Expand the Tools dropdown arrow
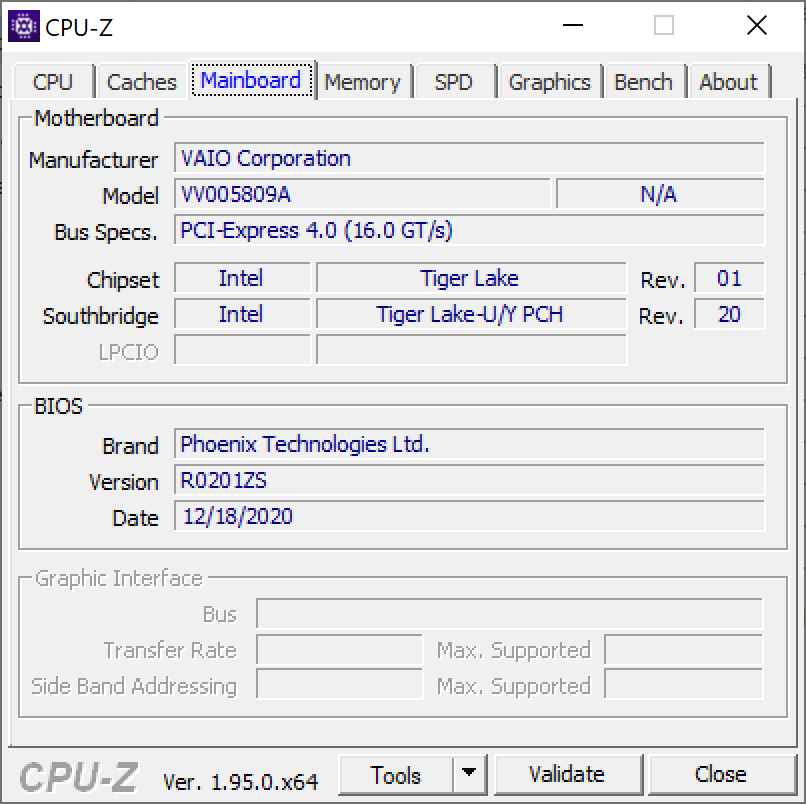The height and width of the screenshot is (804, 806). [x=469, y=775]
